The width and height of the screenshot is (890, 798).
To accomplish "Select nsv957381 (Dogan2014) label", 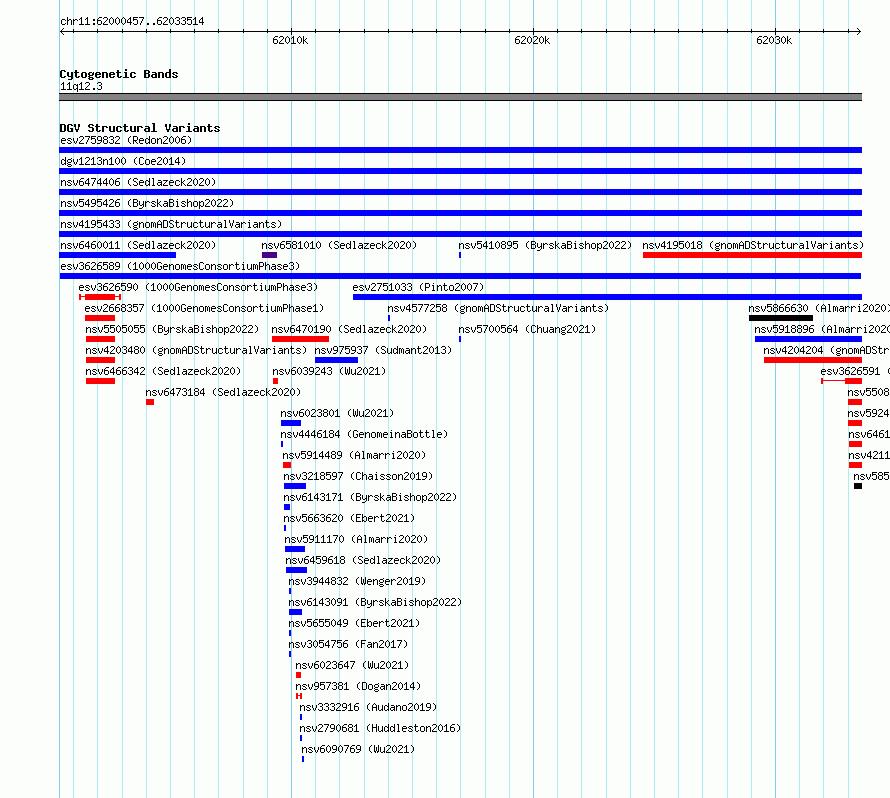I will click(358, 686).
